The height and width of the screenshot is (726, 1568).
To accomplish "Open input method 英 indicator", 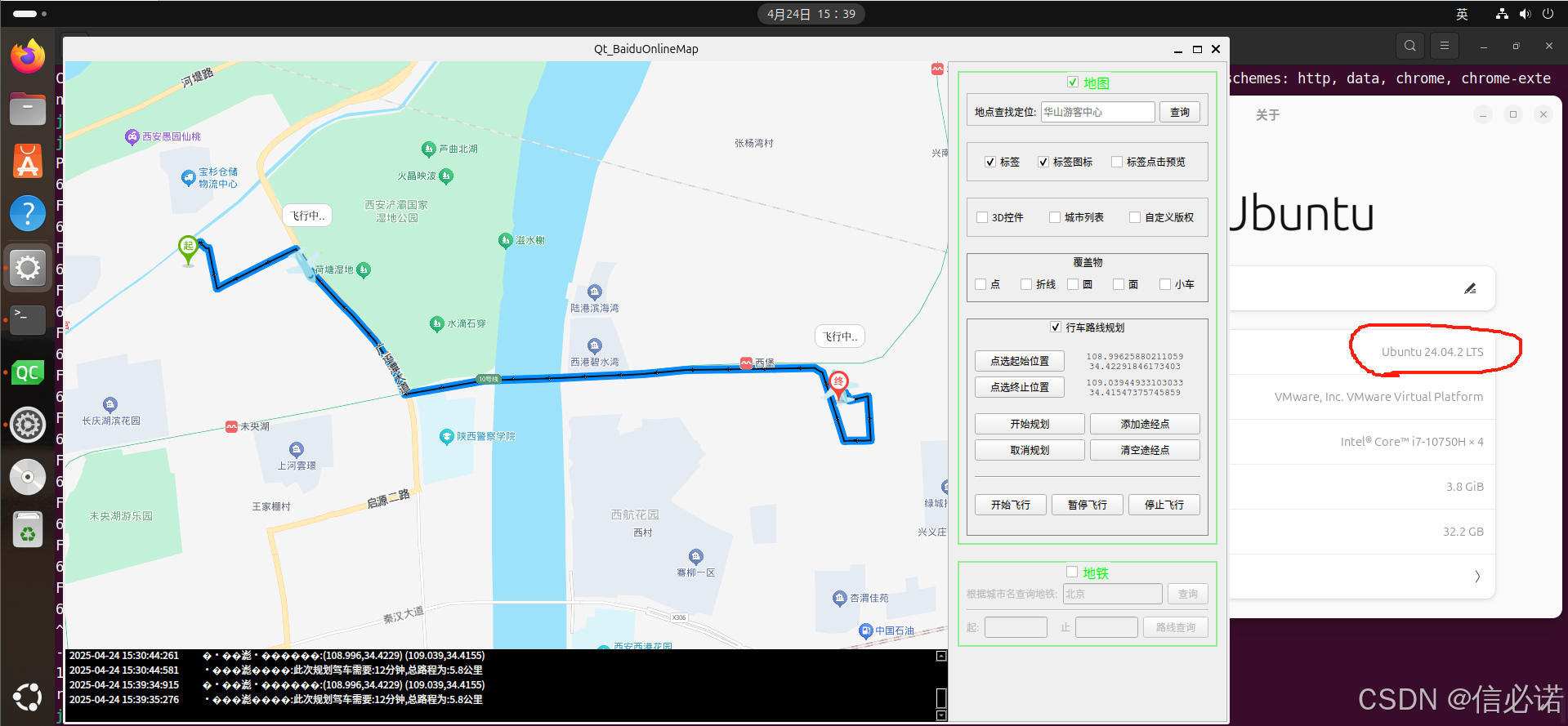I will click(x=1462, y=14).
